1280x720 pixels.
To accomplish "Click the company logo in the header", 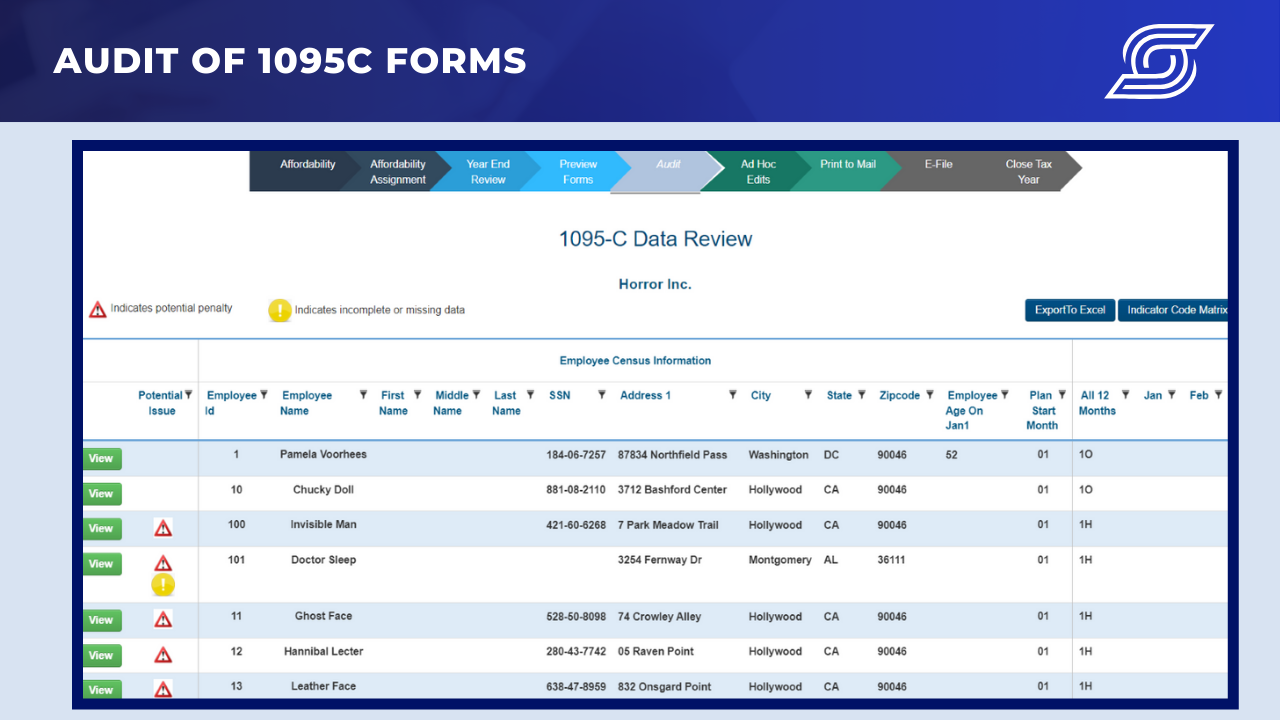I will pos(1158,61).
